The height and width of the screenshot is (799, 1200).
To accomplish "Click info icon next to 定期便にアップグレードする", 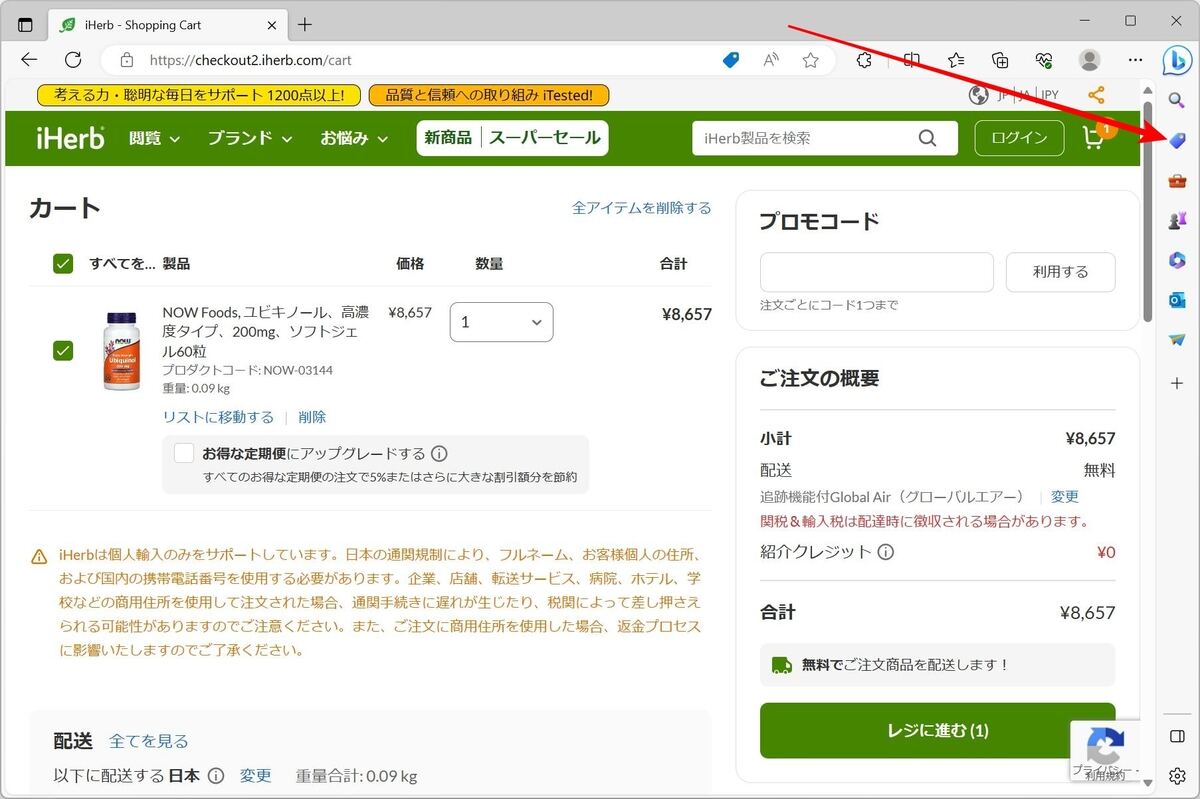I will click(439, 453).
